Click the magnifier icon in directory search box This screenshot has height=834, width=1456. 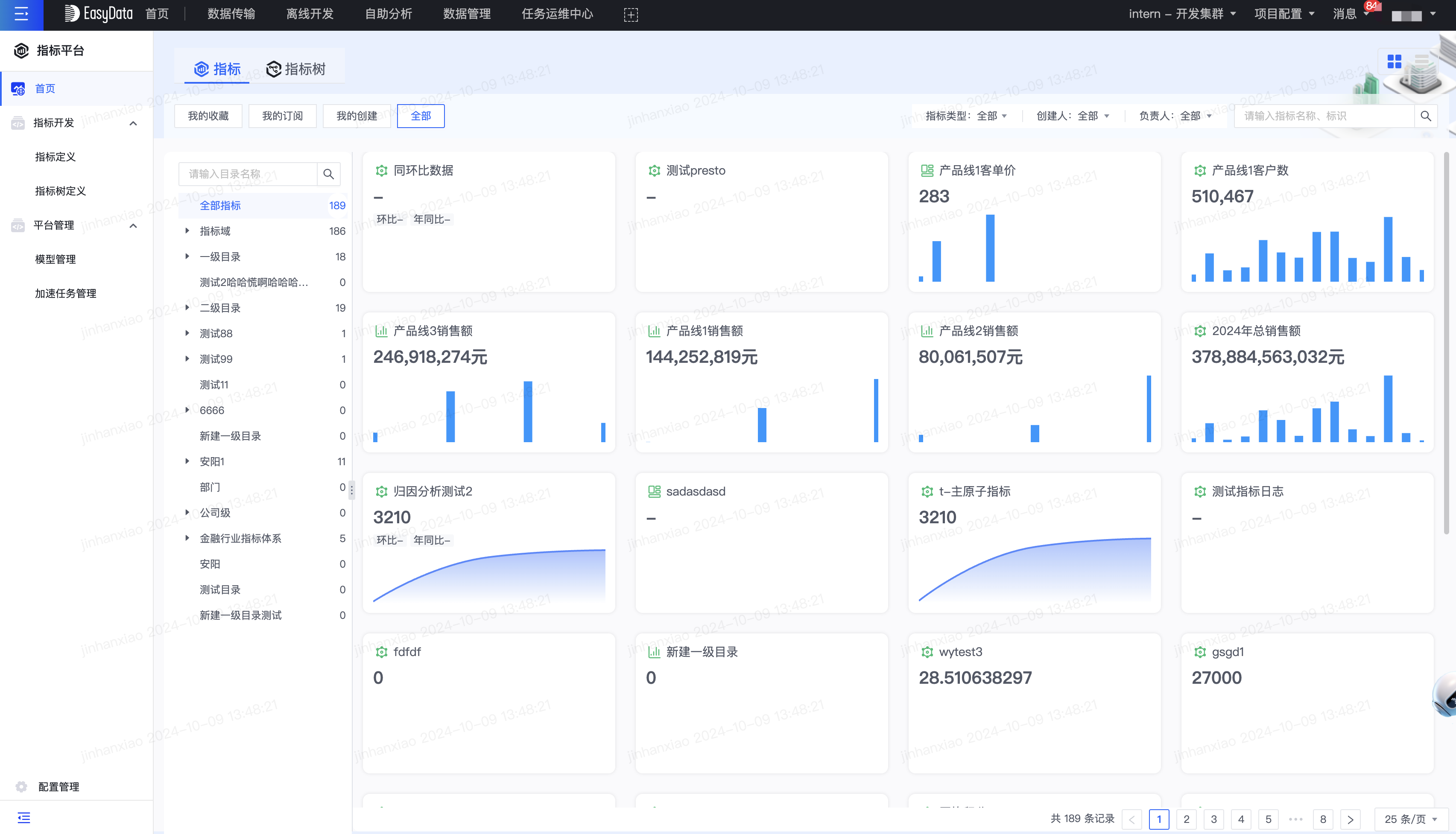[328, 174]
